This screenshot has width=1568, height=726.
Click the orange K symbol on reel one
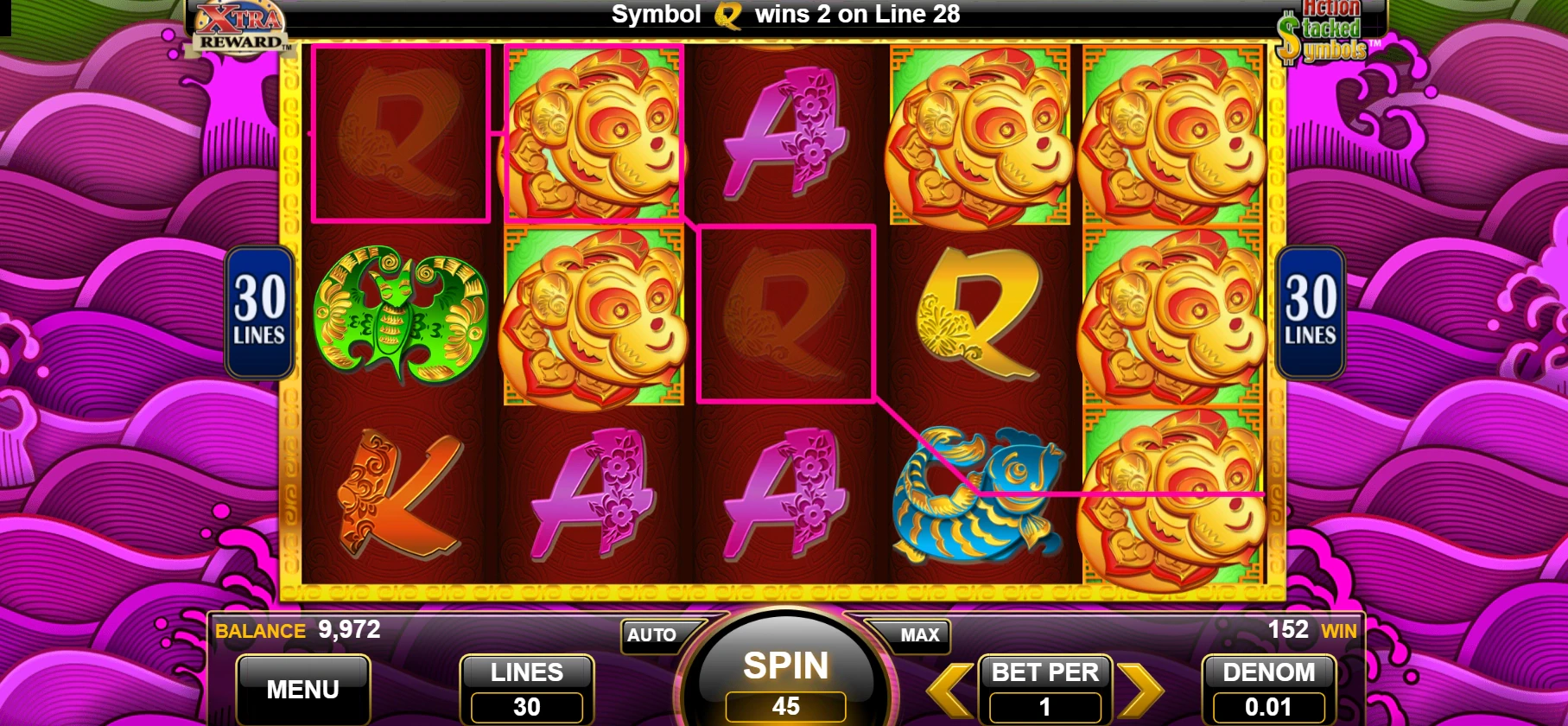click(x=399, y=494)
